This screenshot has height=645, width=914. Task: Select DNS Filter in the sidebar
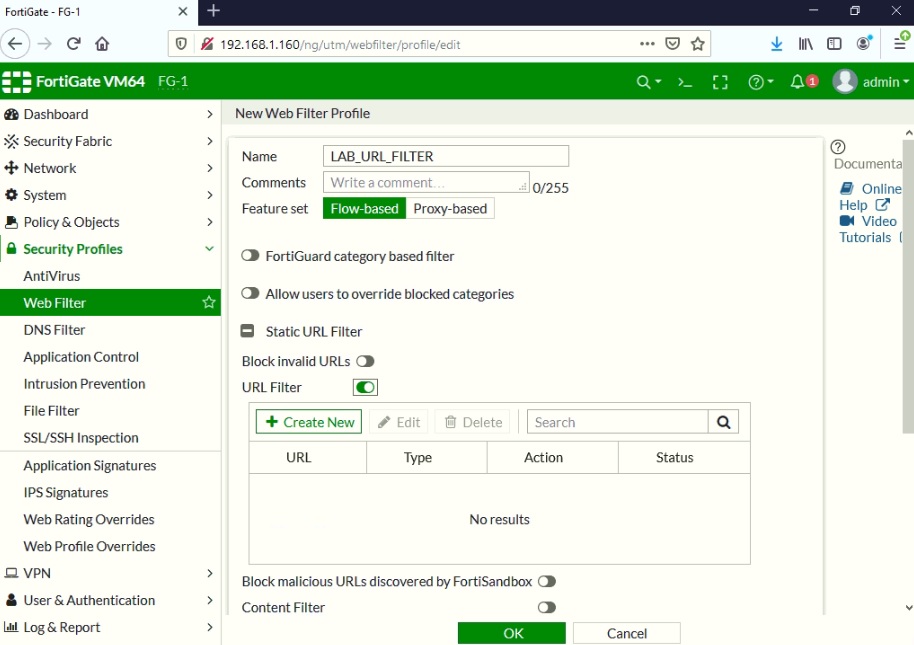[x=57, y=329]
